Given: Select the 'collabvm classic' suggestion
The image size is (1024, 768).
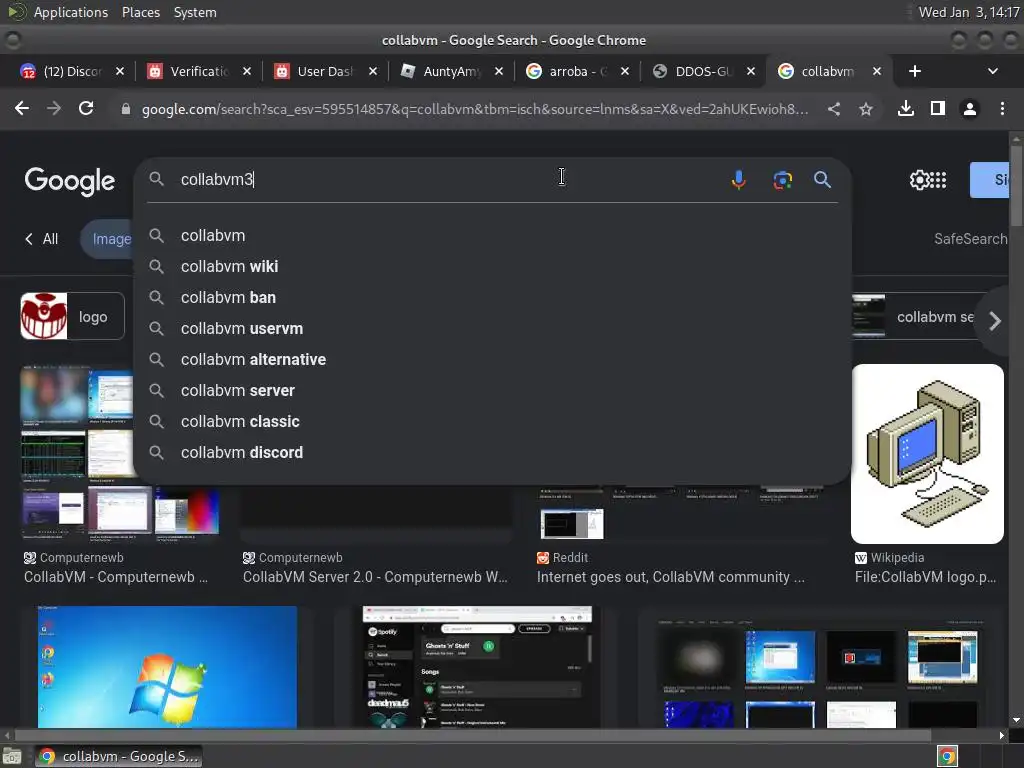Looking at the screenshot, I should [x=492, y=421].
